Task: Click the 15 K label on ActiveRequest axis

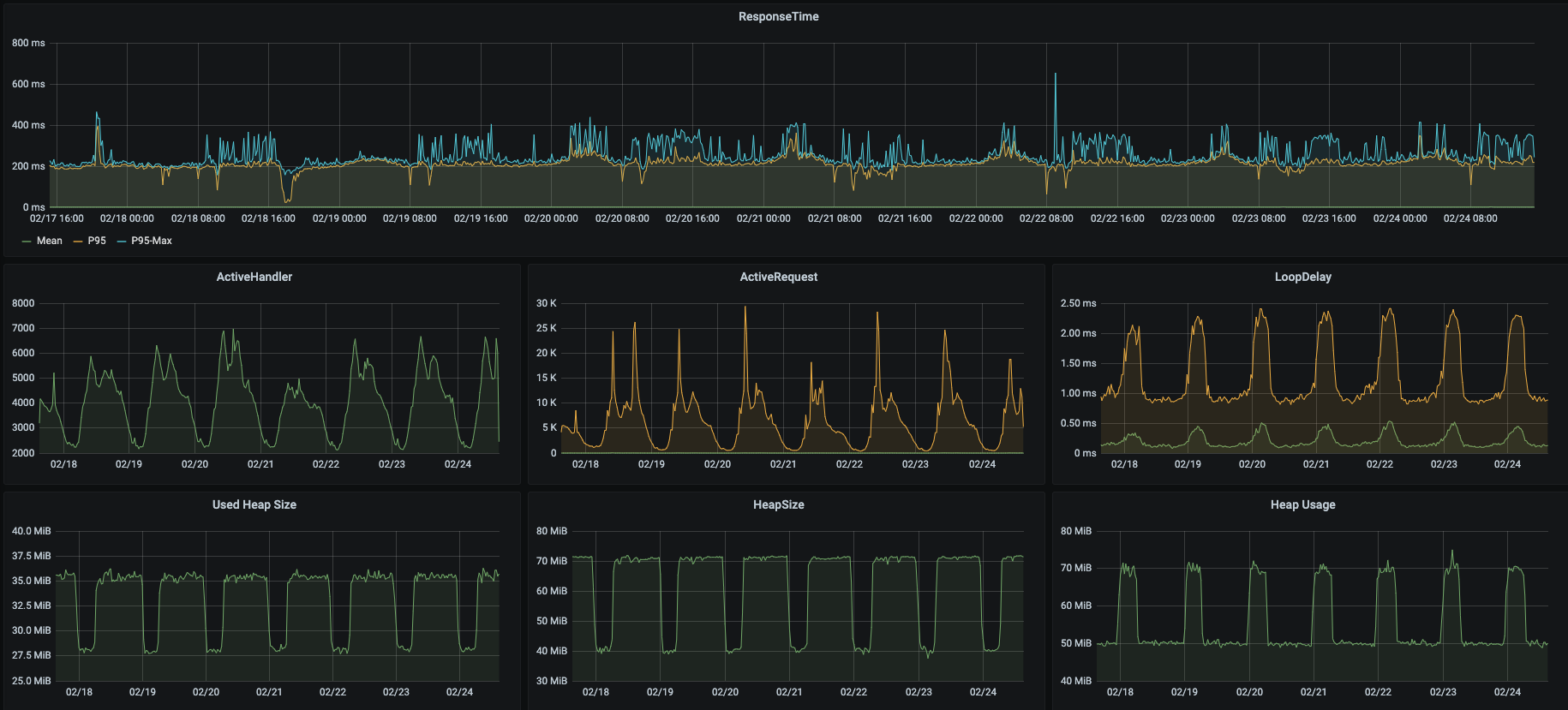Action: [x=547, y=378]
